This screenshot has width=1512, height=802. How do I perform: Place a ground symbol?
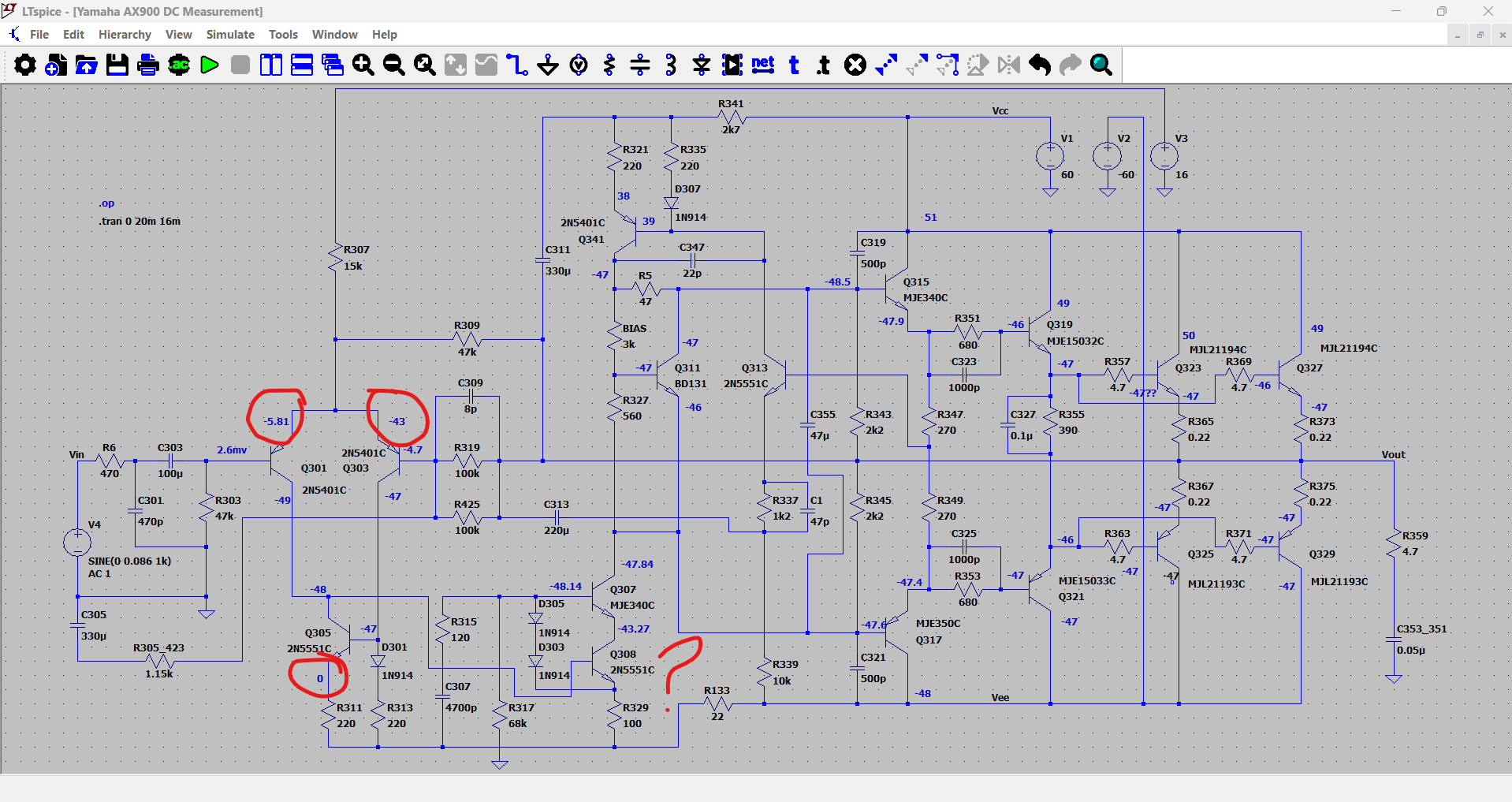point(548,65)
